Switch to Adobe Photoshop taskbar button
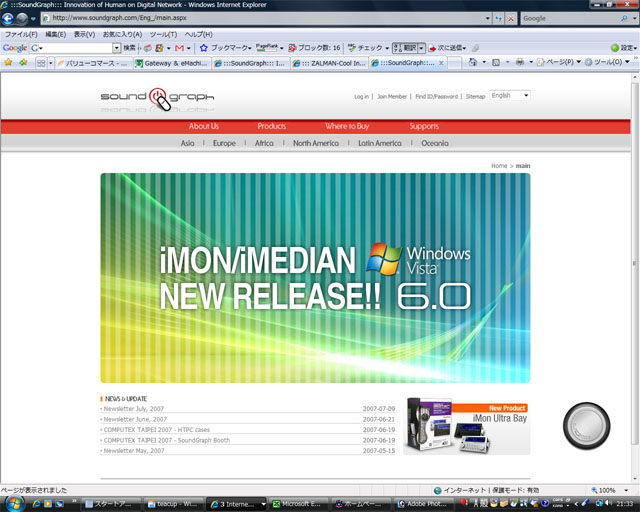 coord(423,504)
